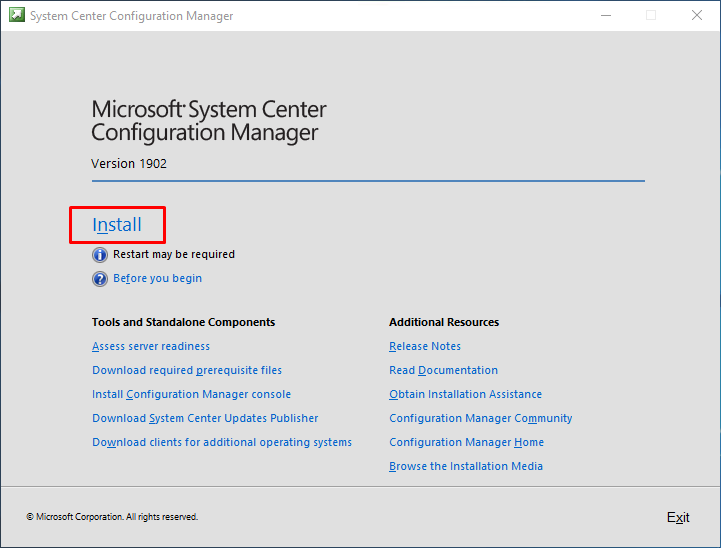Image resolution: width=721 pixels, height=548 pixels.
Task: Click the Install link
Action: coord(117,225)
